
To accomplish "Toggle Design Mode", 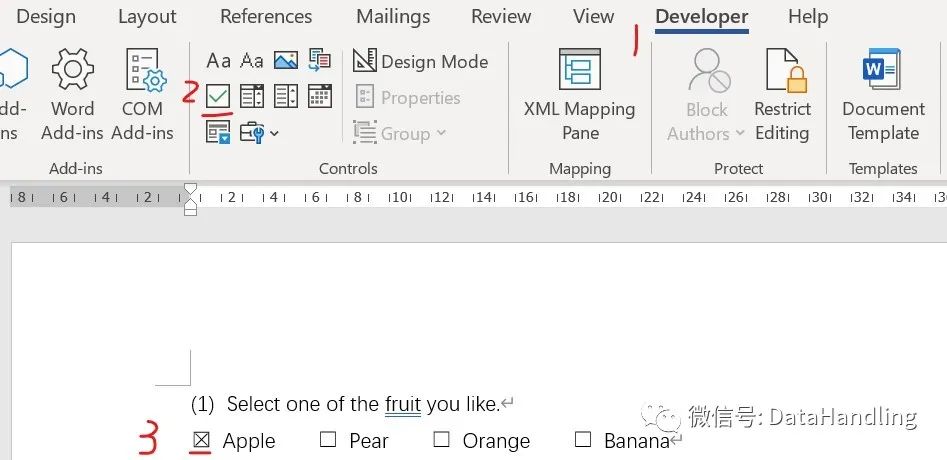I will click(420, 61).
